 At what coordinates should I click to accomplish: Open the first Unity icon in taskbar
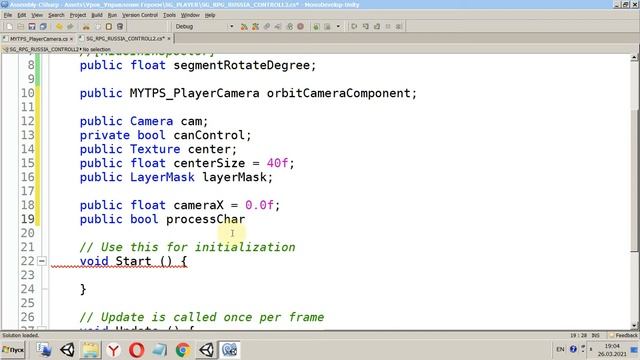coord(67,350)
